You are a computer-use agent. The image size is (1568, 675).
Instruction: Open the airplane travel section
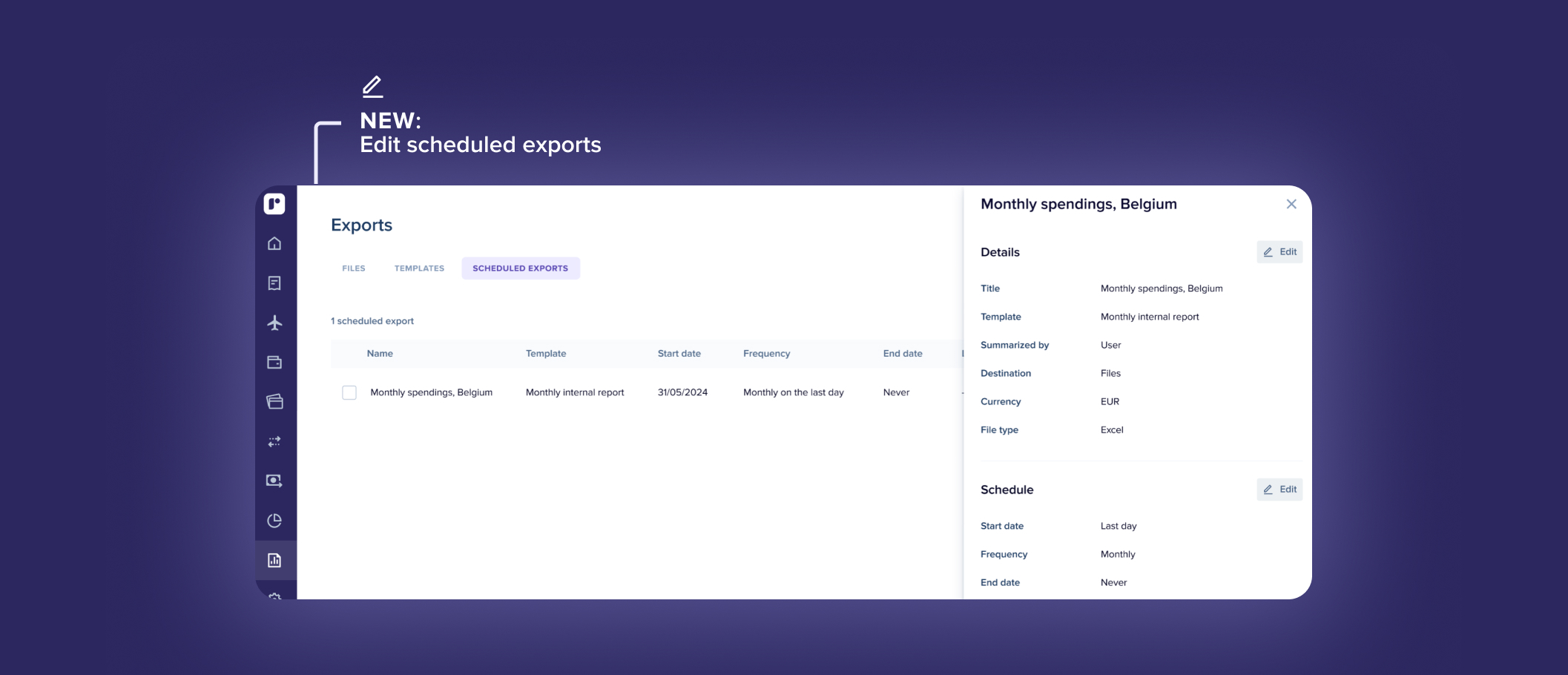(x=274, y=323)
